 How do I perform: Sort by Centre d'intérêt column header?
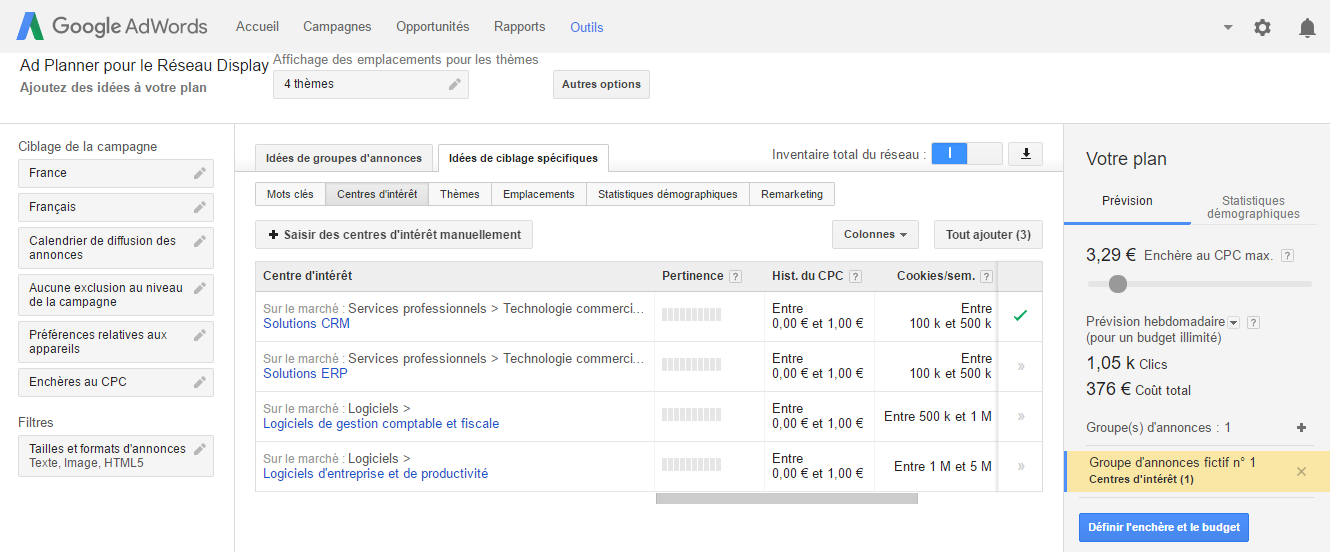[x=307, y=276]
